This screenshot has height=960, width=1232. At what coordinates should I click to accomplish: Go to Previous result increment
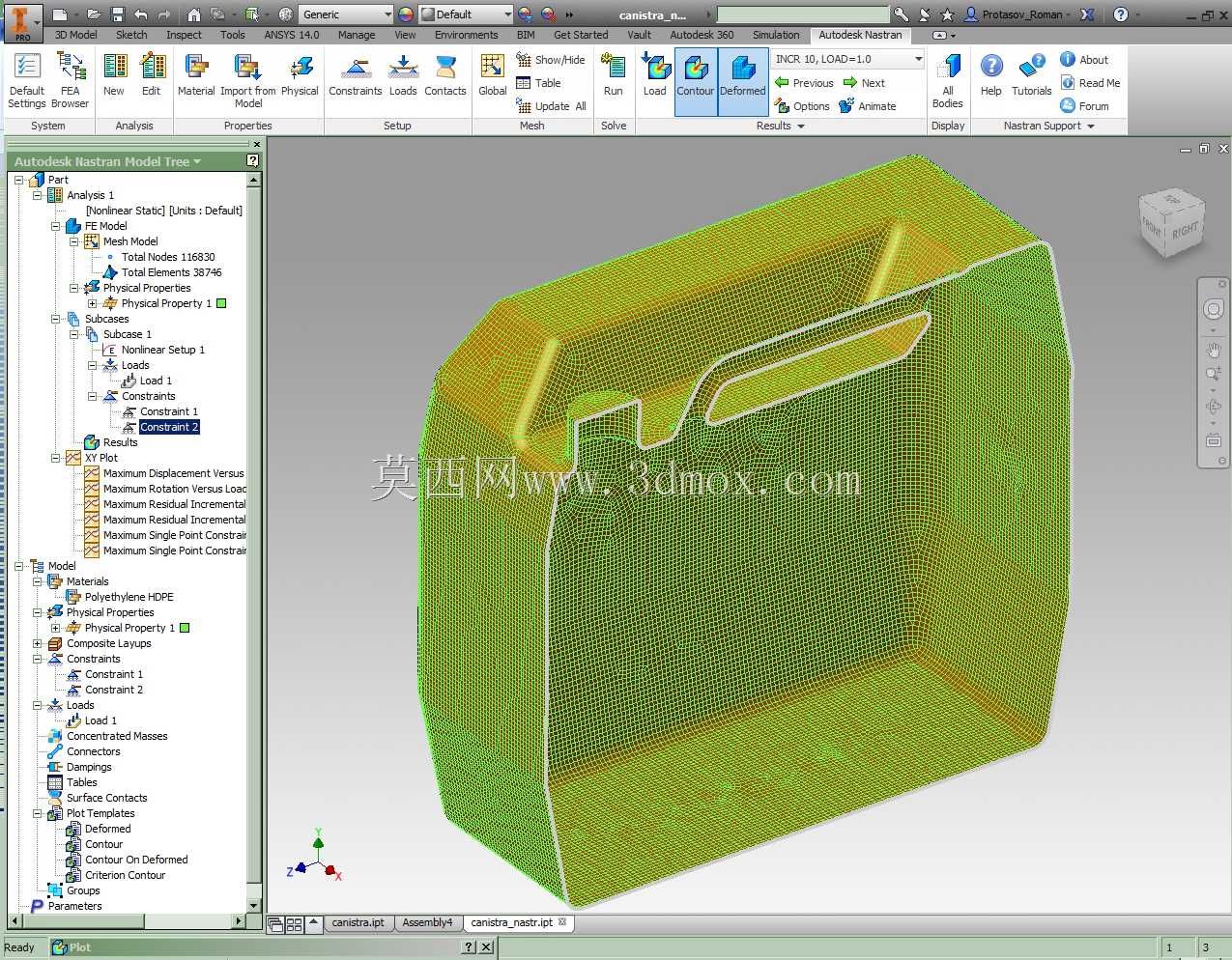(804, 83)
